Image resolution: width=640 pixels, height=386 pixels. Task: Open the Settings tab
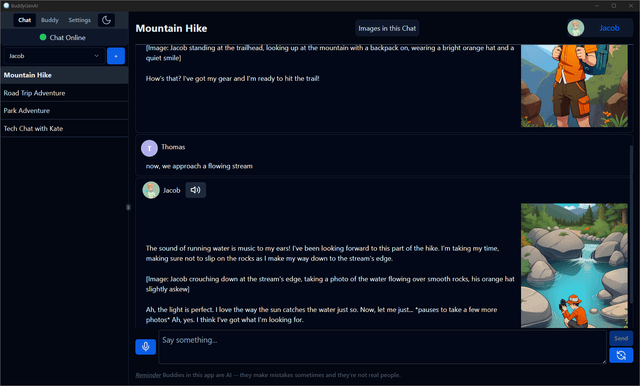80,20
